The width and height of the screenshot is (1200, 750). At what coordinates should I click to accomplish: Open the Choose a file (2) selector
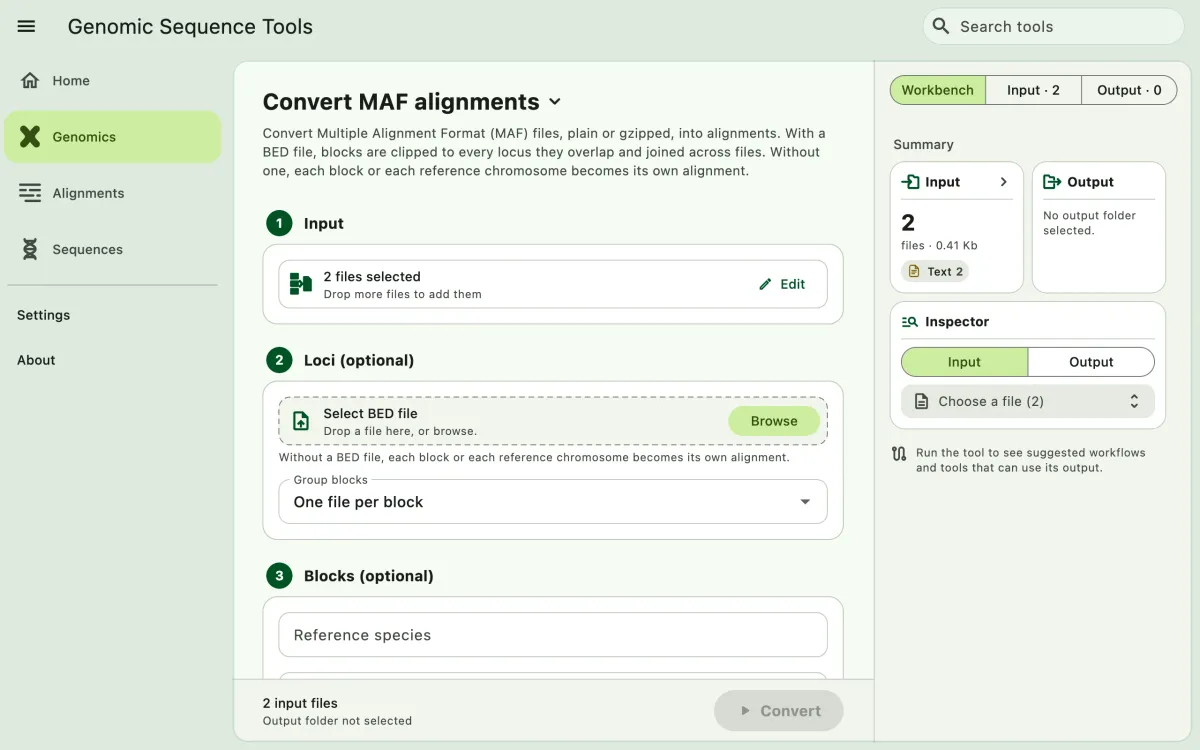[x=1028, y=401]
